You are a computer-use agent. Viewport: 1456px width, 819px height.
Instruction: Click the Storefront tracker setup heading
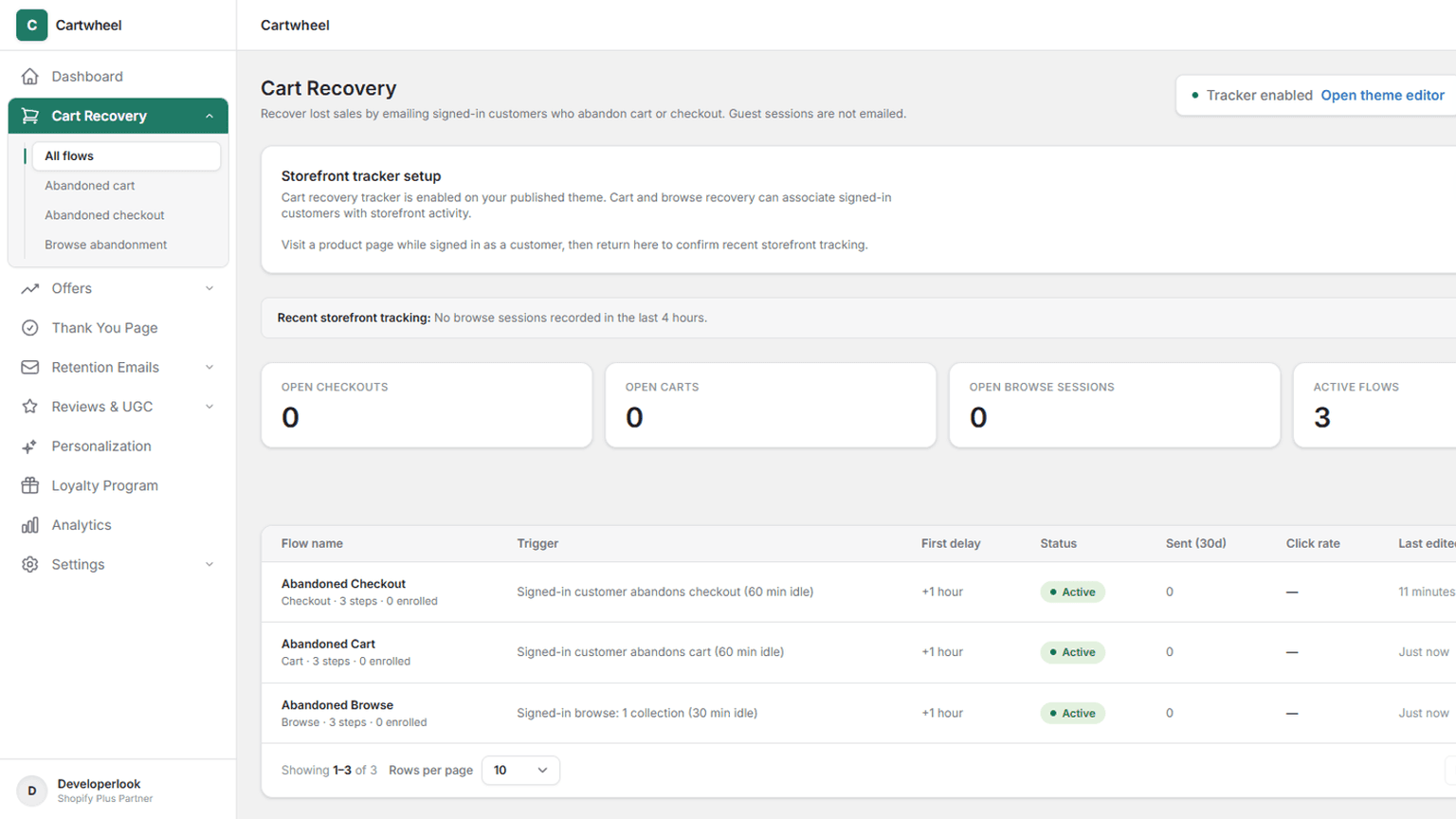pos(361,175)
